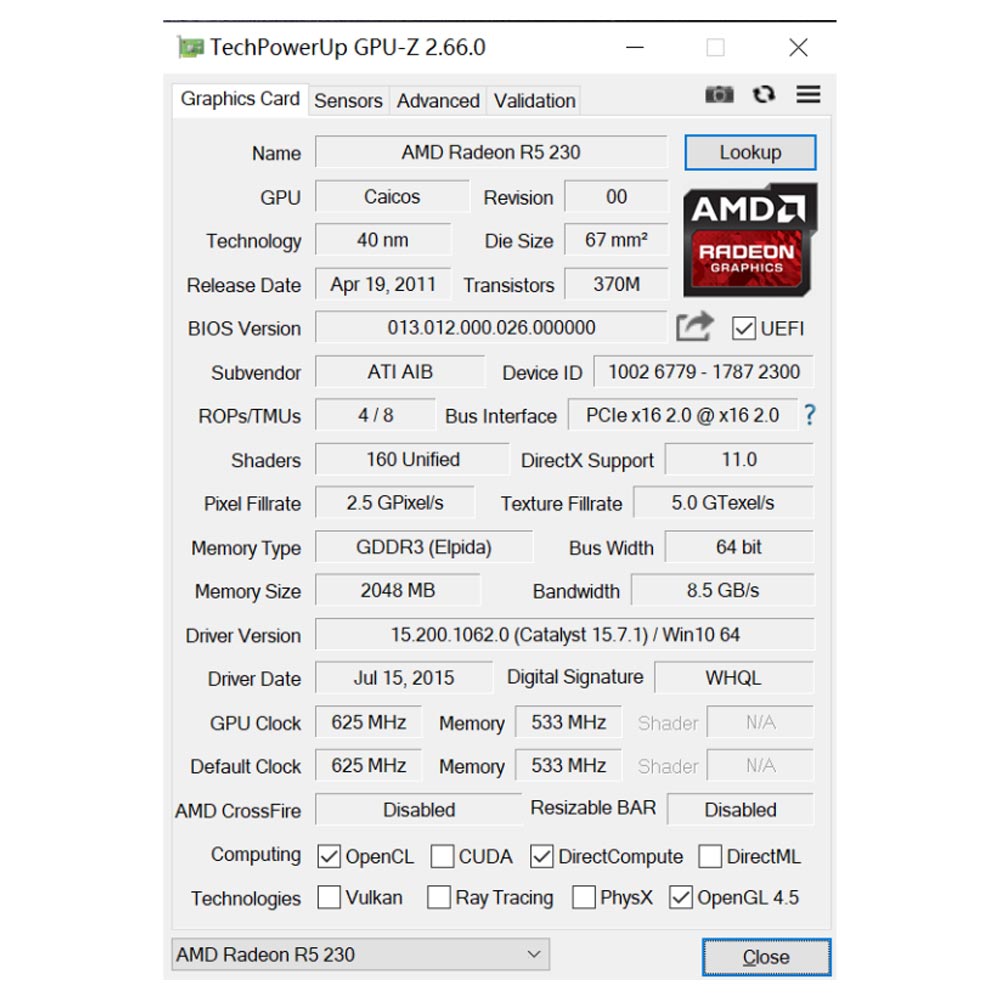Click the Bus Interface question mark

tap(809, 415)
